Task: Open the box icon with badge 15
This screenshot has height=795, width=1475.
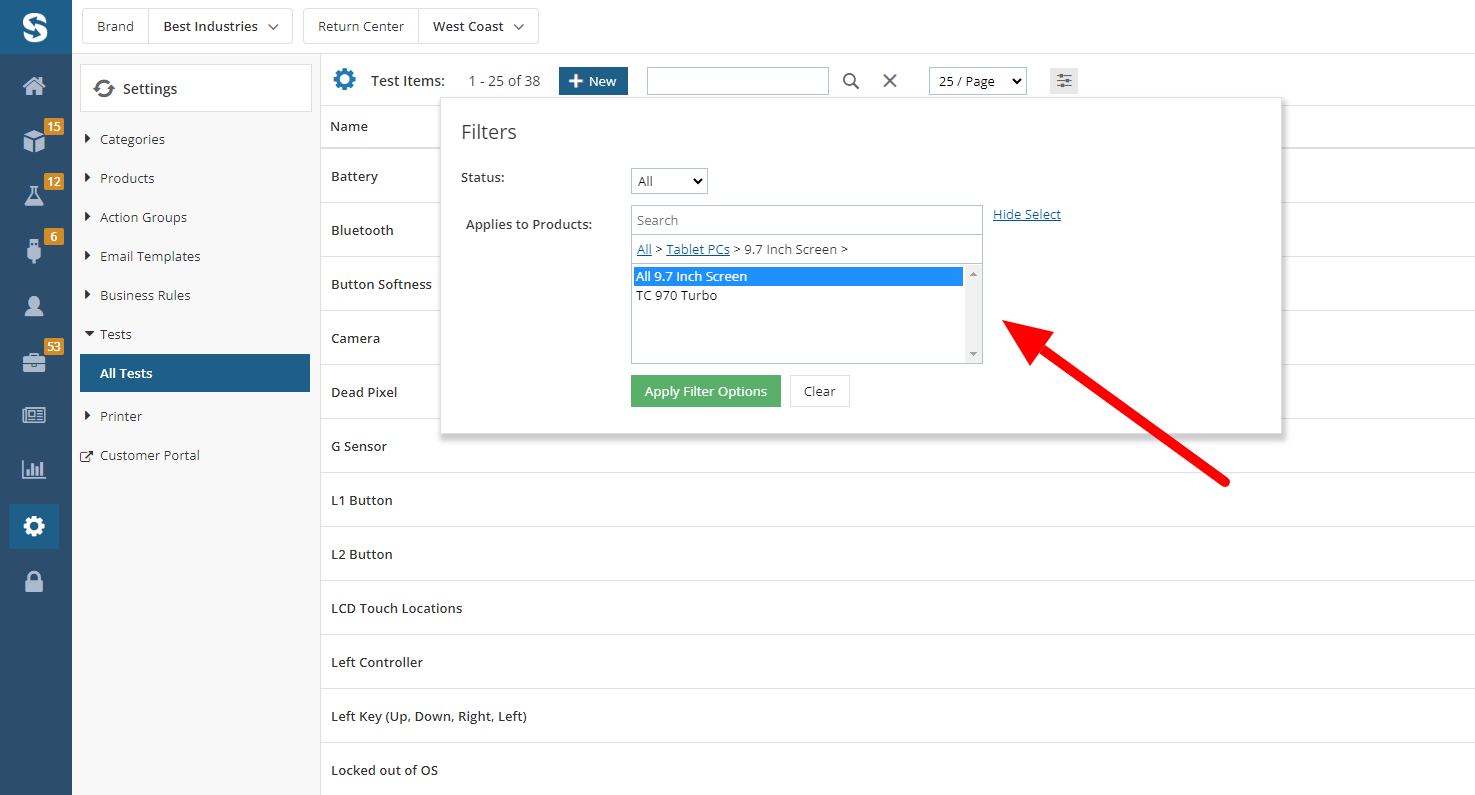Action: [34, 141]
